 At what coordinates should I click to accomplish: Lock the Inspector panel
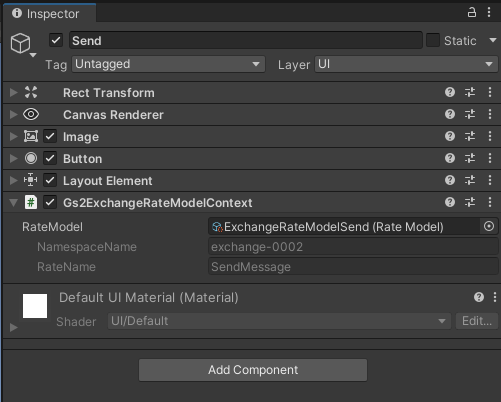point(471,13)
